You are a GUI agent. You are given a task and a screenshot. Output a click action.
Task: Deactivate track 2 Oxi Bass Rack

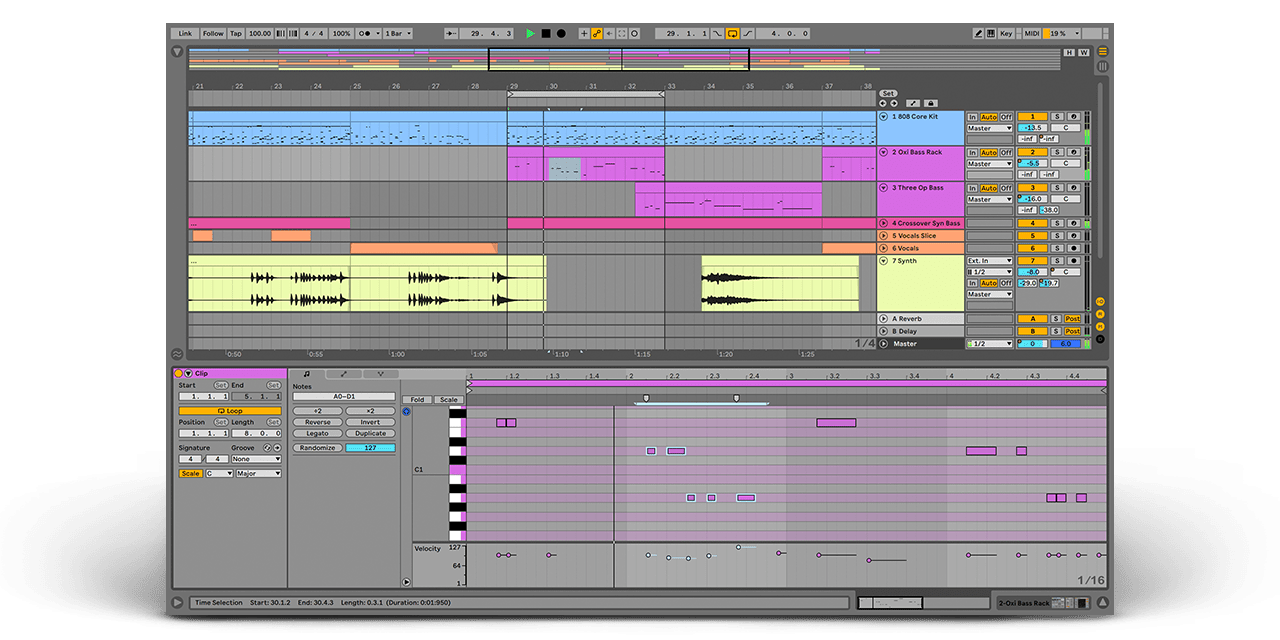click(1031, 152)
